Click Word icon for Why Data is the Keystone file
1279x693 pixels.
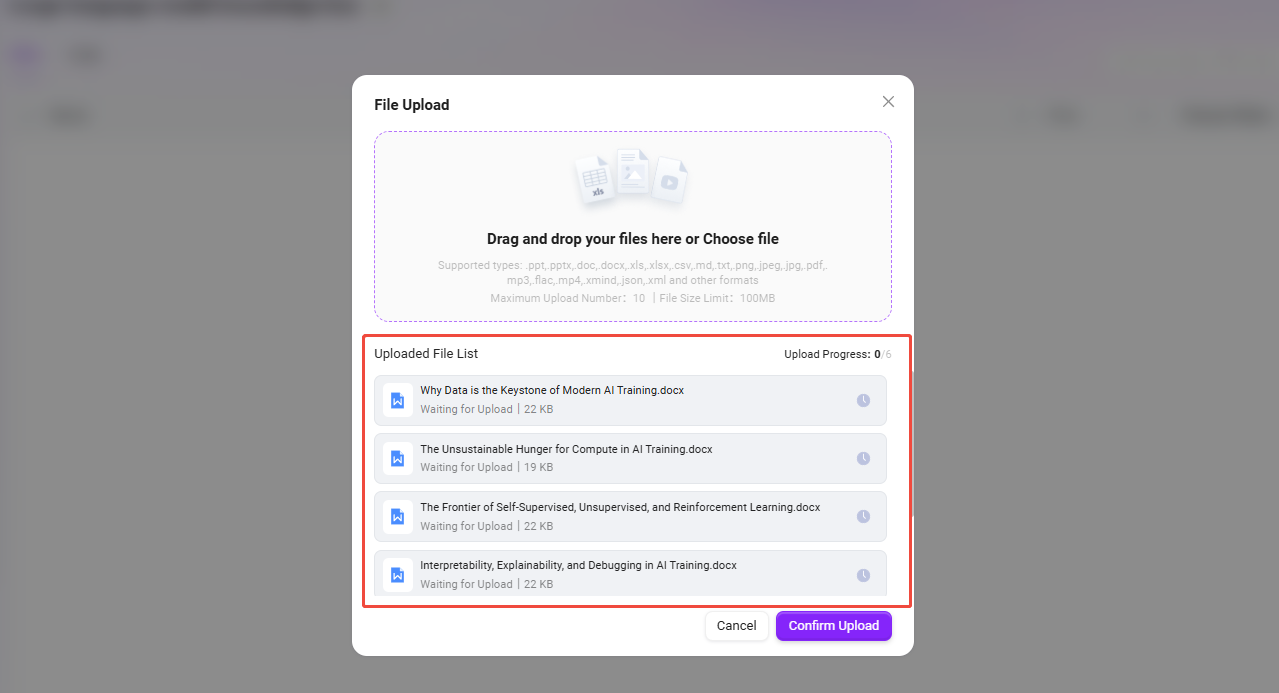click(397, 400)
